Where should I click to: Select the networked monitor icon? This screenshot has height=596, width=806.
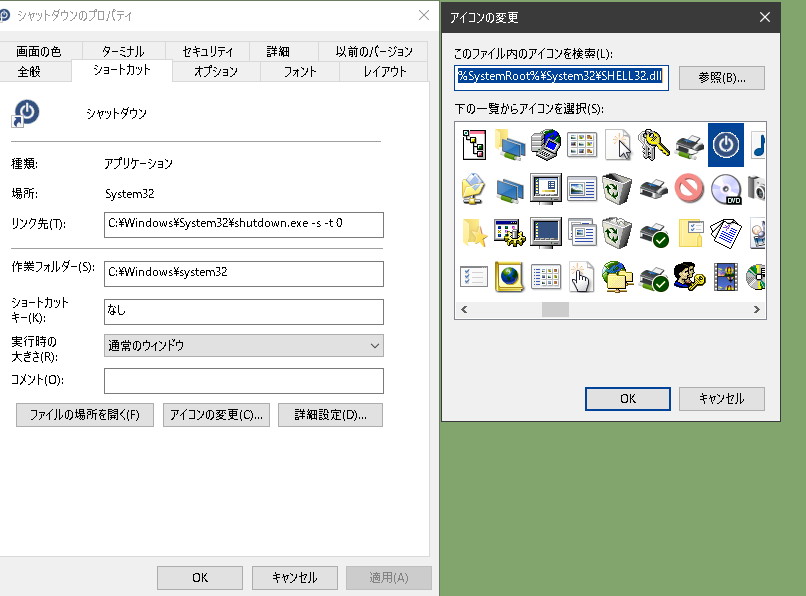507,190
